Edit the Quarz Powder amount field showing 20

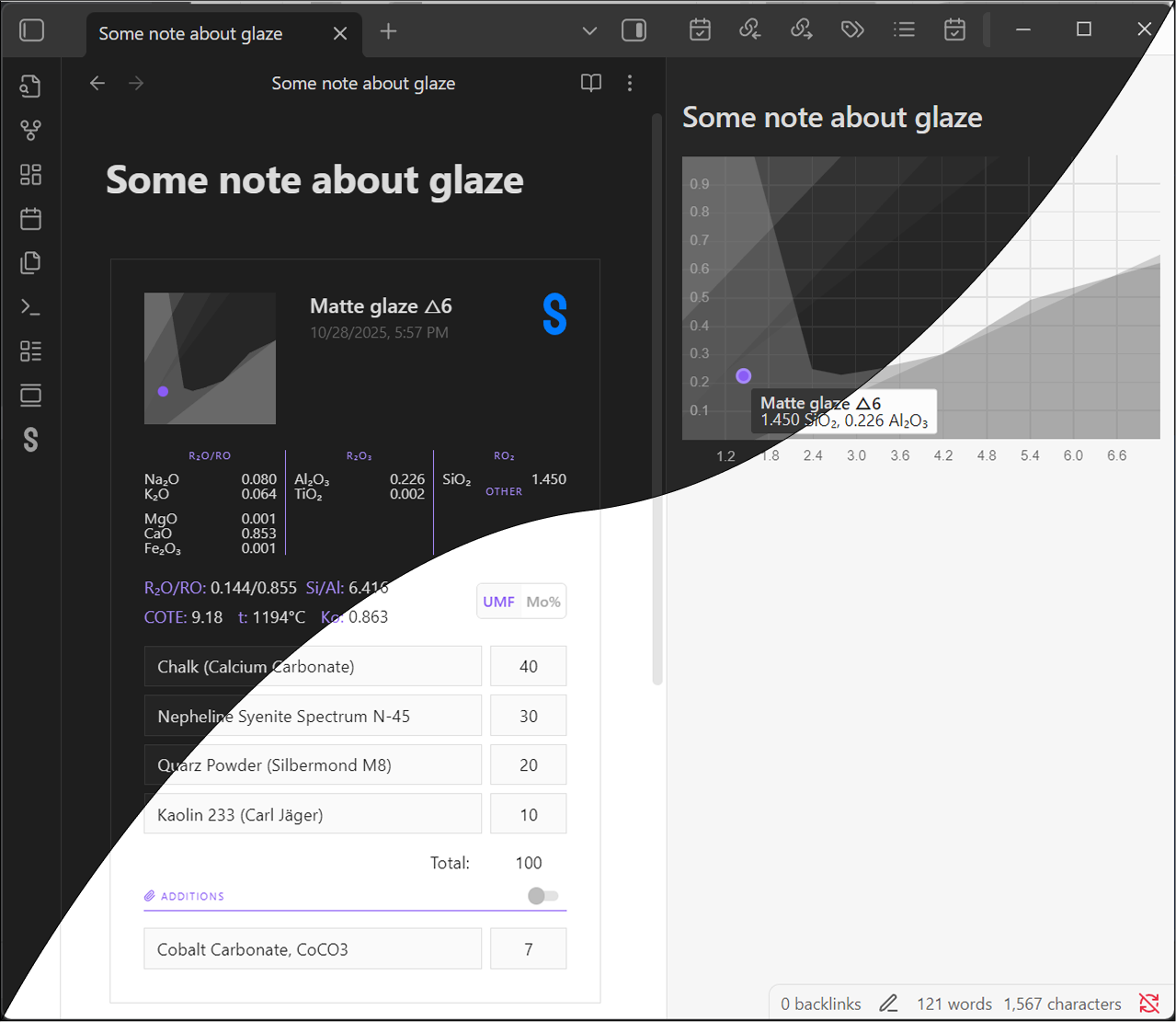[x=528, y=764]
